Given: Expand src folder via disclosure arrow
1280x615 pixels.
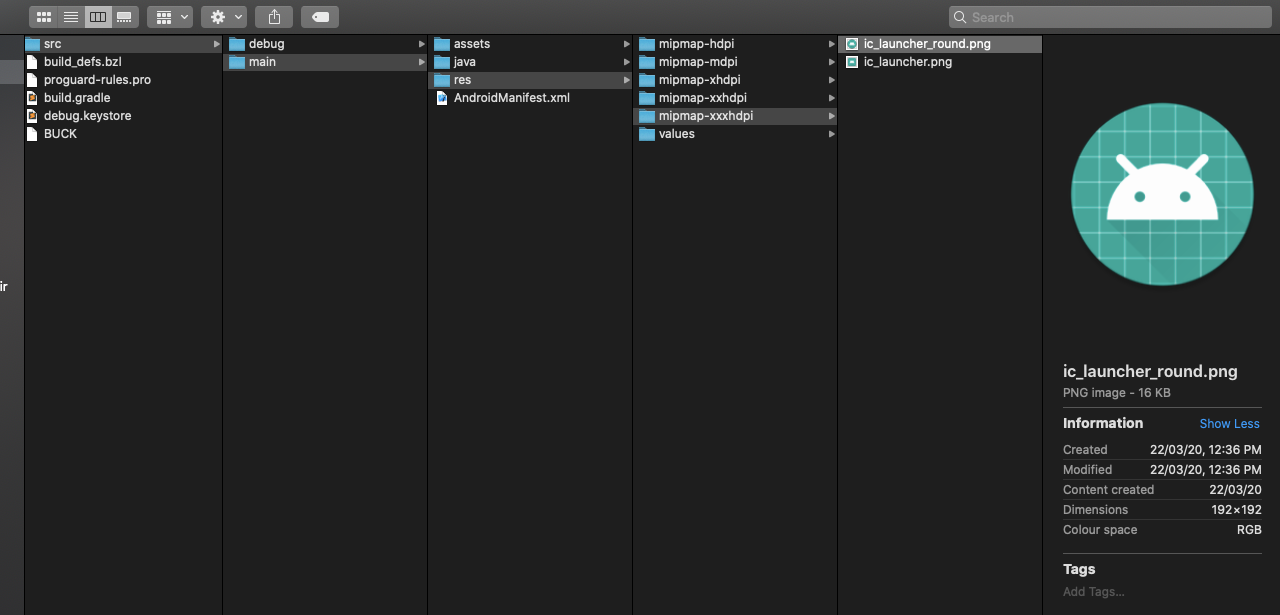Looking at the screenshot, I should [217, 44].
